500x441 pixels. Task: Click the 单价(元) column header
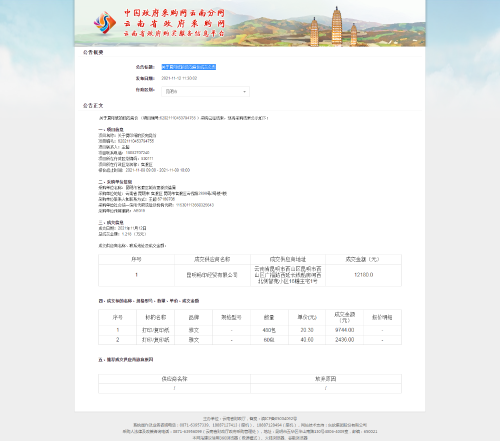[307, 317]
